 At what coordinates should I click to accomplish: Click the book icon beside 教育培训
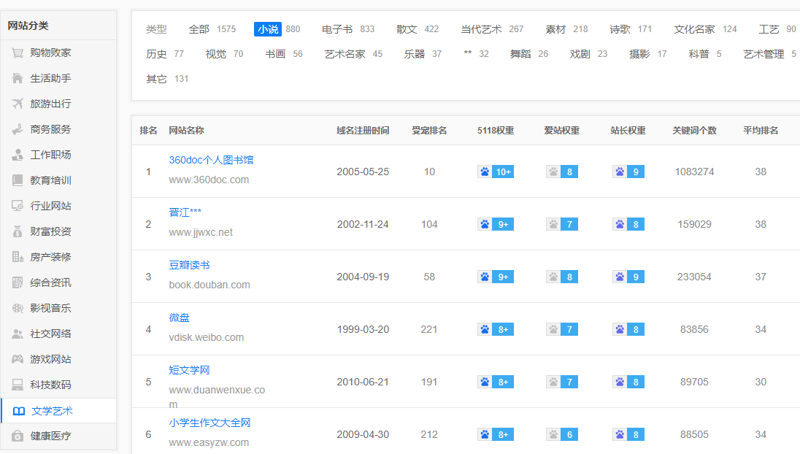click(x=17, y=180)
